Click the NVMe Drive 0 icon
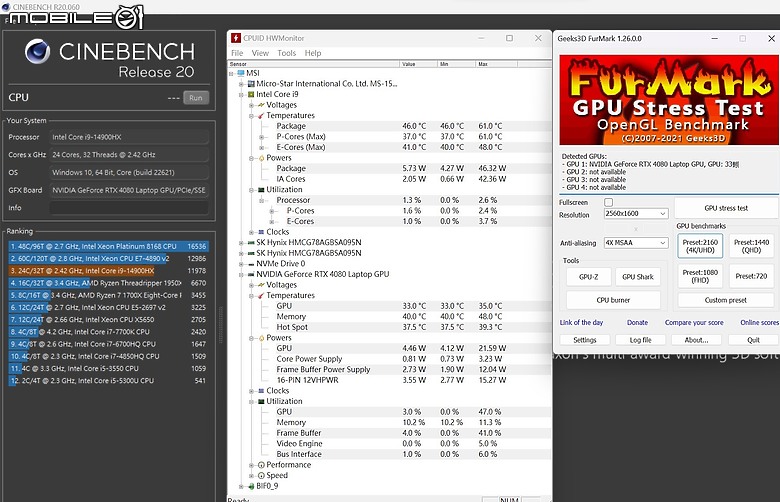 251,264
